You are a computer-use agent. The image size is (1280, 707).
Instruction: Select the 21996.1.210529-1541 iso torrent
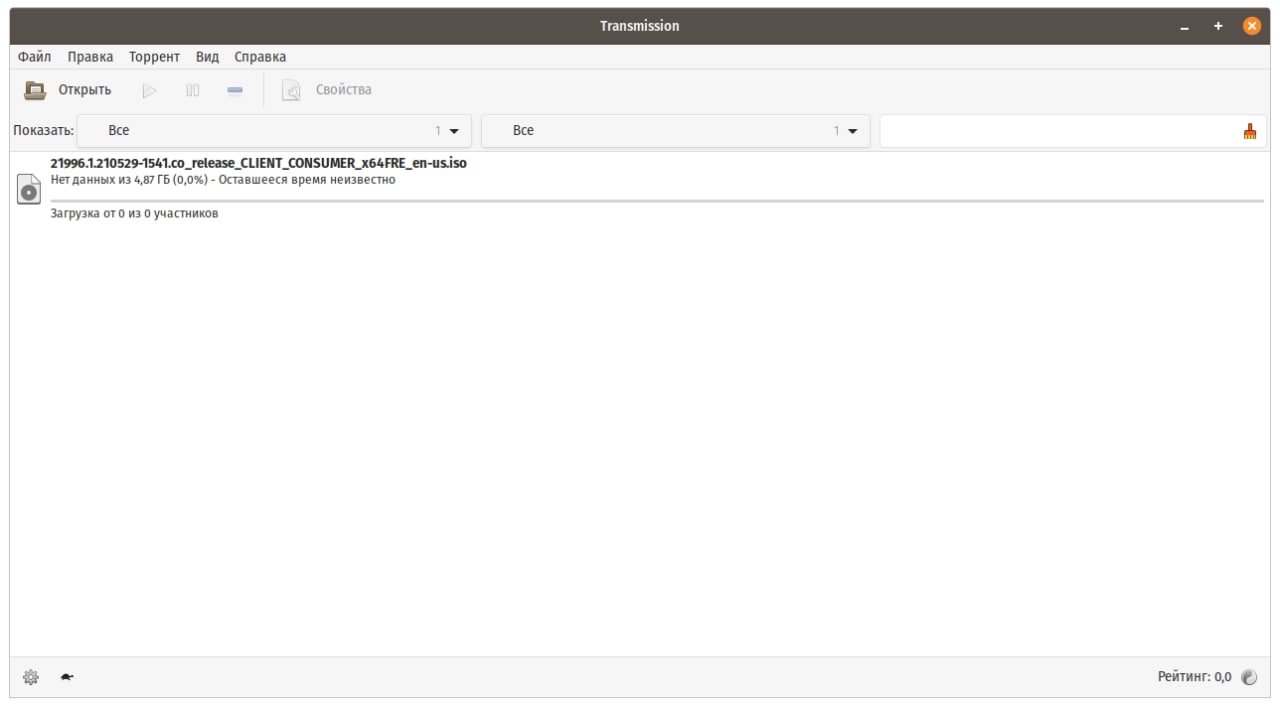pos(640,188)
